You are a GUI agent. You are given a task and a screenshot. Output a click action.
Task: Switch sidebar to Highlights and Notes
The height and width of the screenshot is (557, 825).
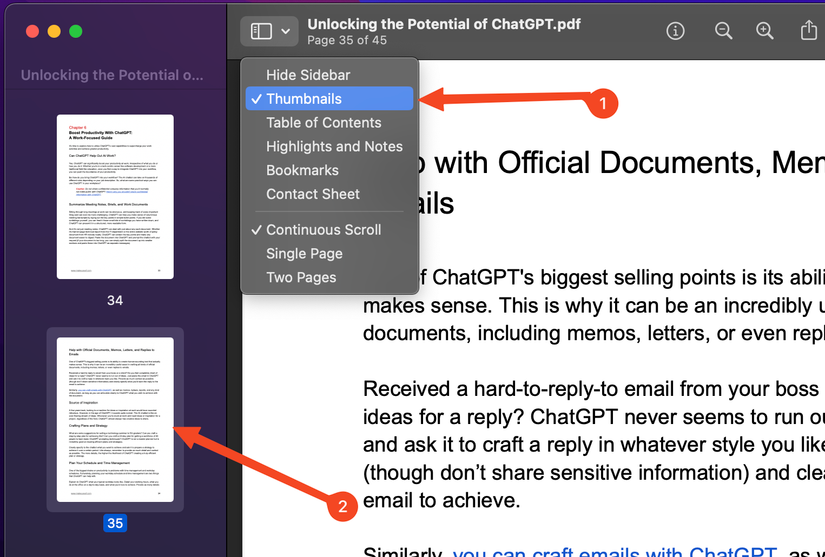click(x=329, y=146)
